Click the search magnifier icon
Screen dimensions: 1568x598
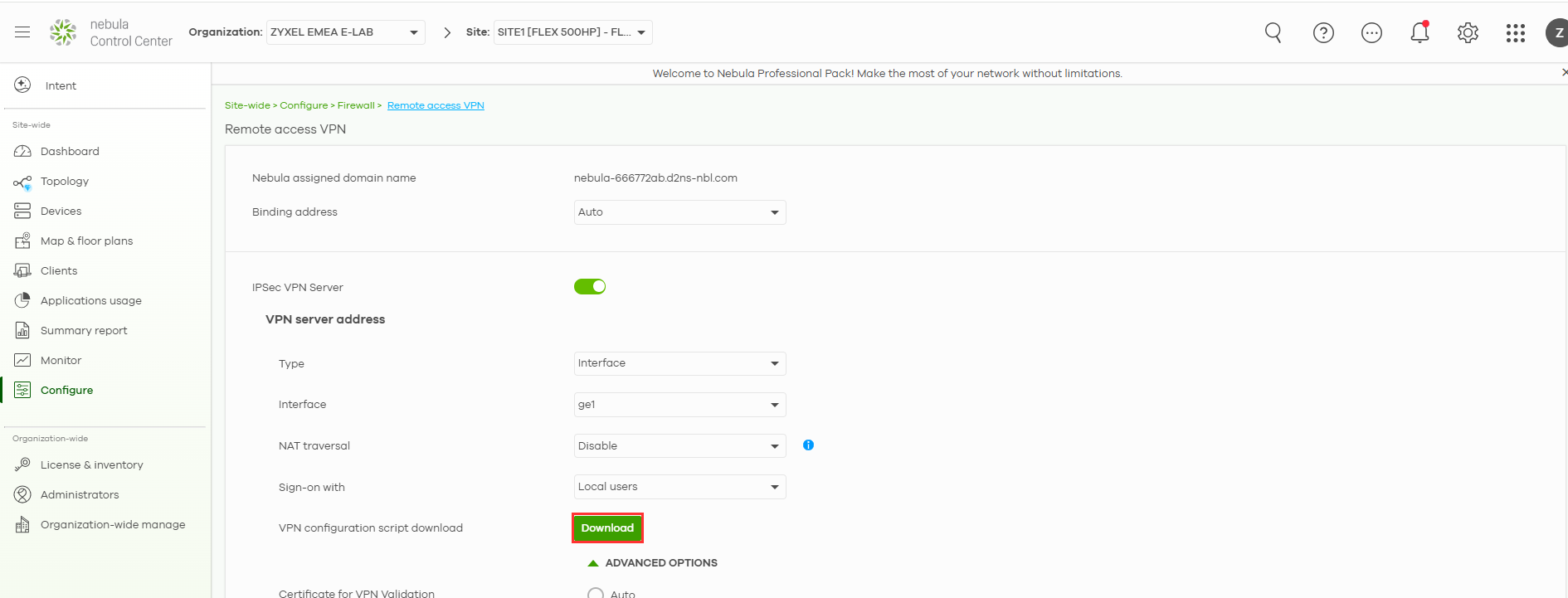(x=1273, y=32)
